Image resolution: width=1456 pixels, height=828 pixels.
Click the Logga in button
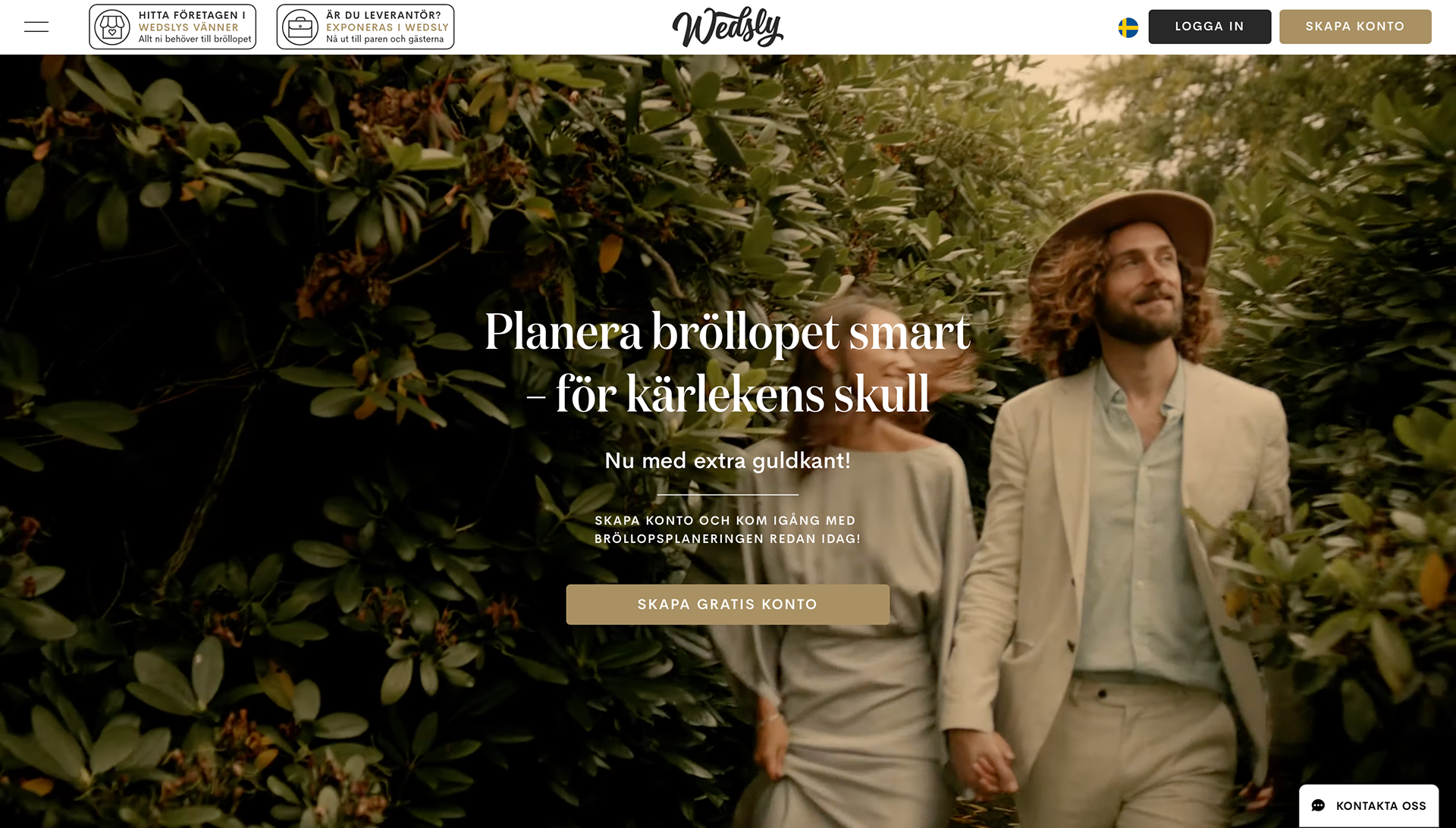coord(1210,27)
